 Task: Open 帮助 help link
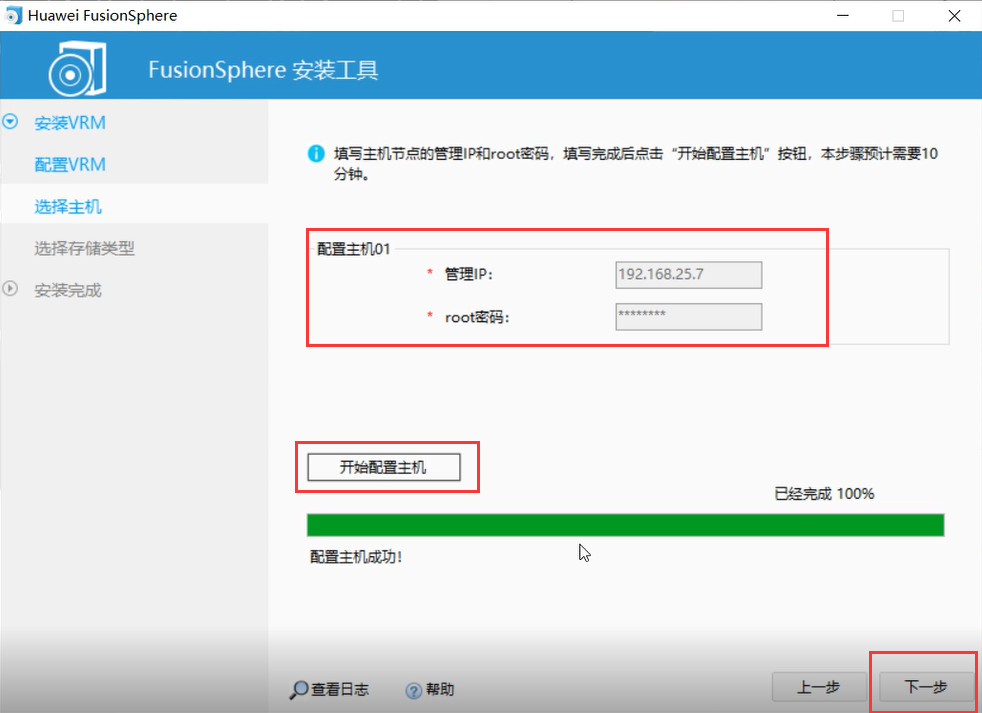tap(440, 690)
